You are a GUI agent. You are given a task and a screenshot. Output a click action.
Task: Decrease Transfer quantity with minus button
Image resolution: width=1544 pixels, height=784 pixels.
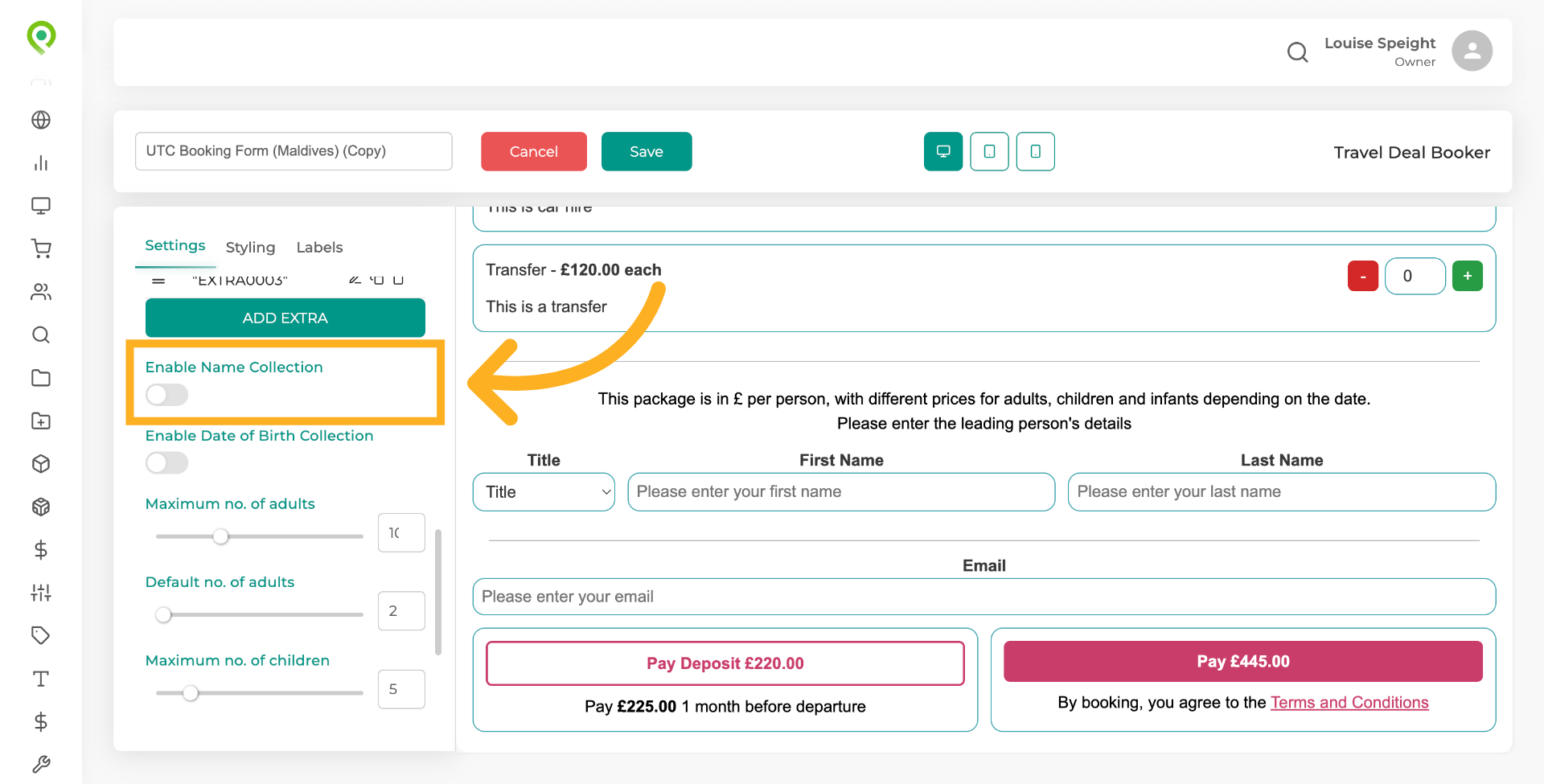point(1362,276)
